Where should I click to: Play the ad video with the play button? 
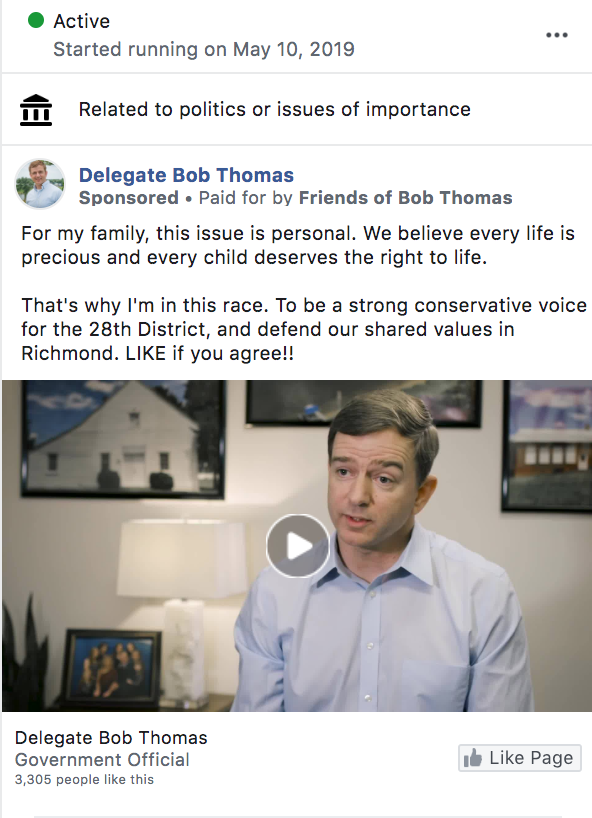pyautogui.click(x=298, y=546)
